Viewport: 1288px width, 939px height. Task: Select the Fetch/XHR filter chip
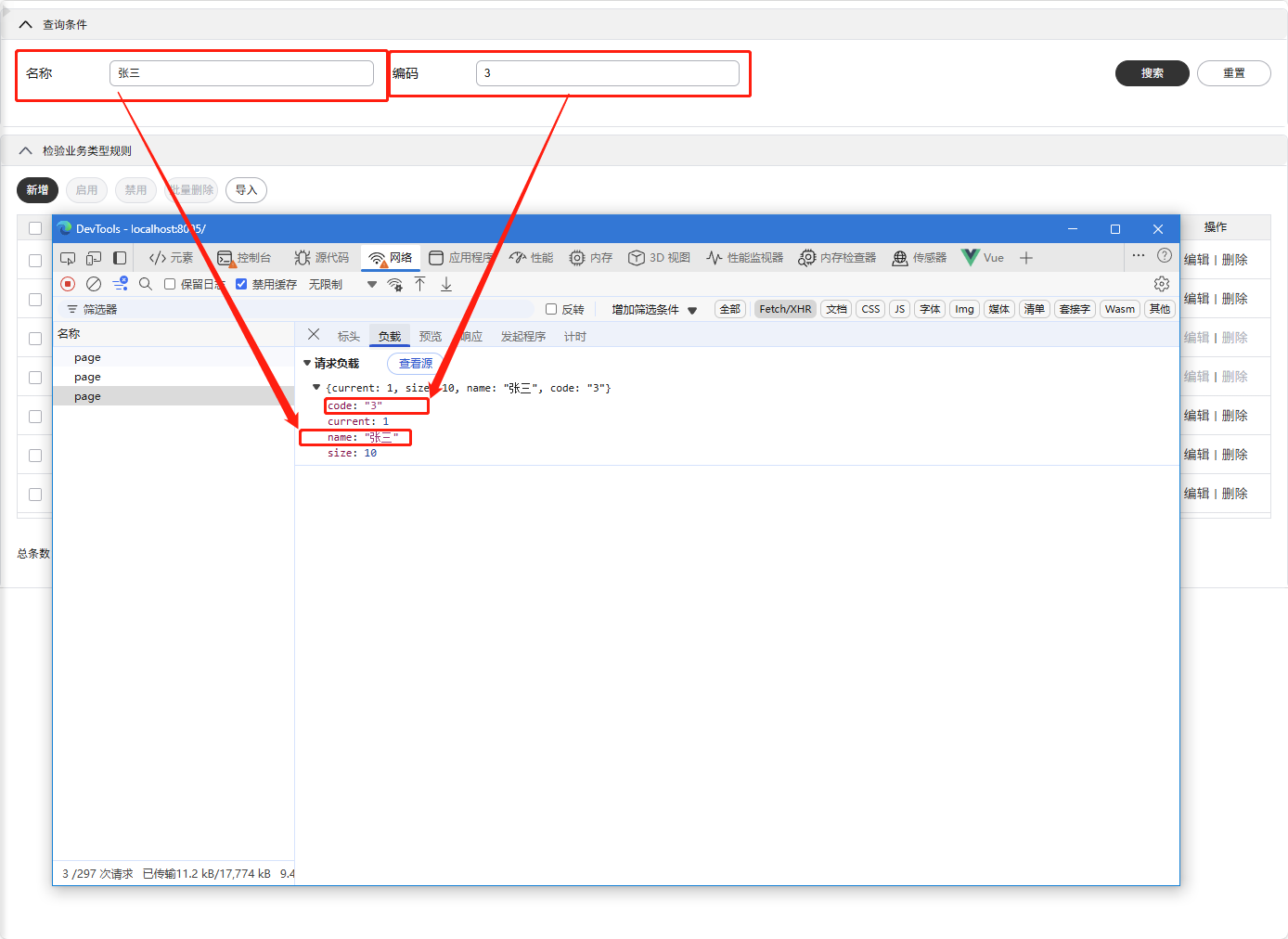coord(784,309)
